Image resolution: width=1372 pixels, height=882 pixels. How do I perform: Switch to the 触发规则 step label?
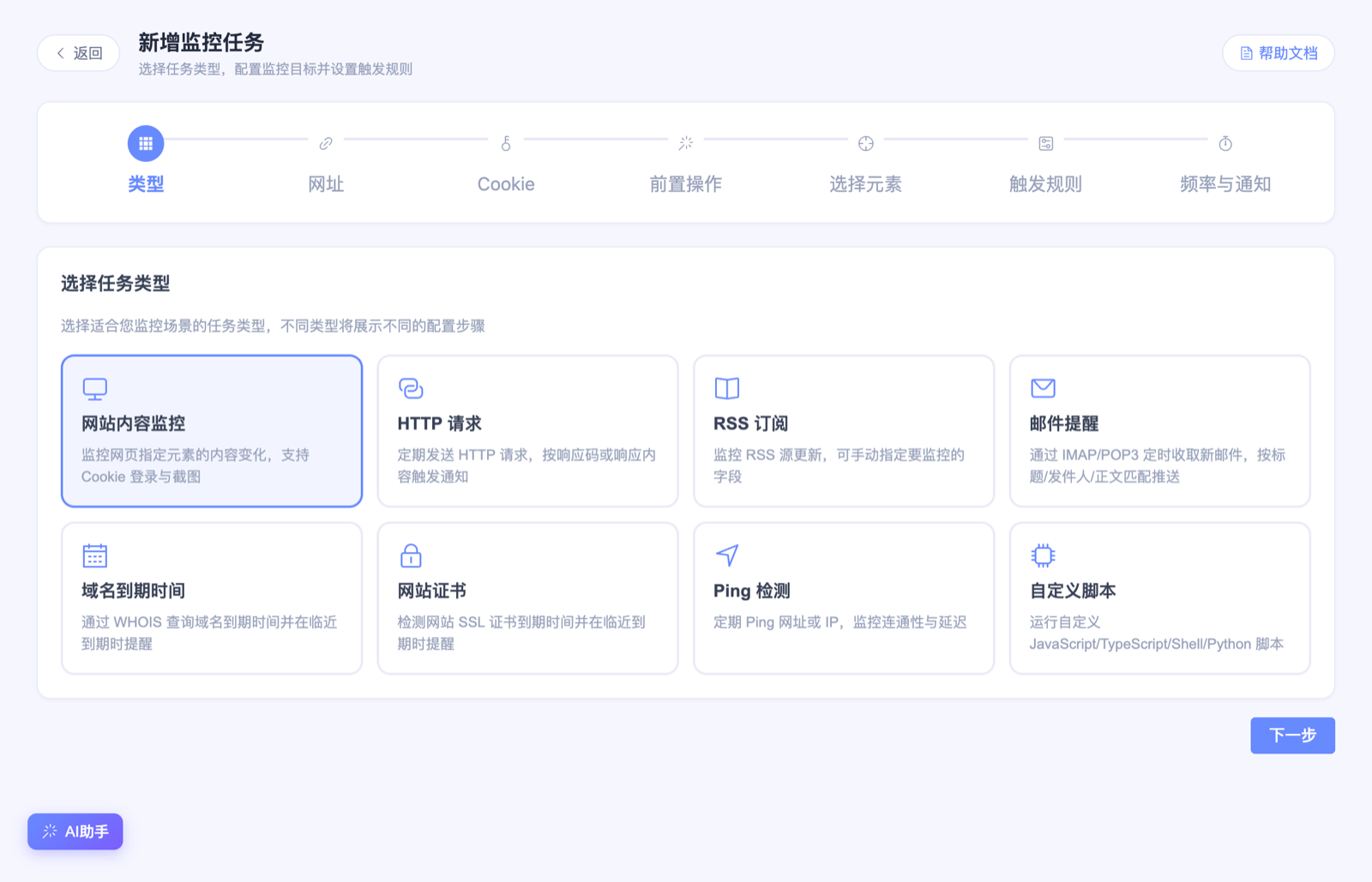[1046, 183]
